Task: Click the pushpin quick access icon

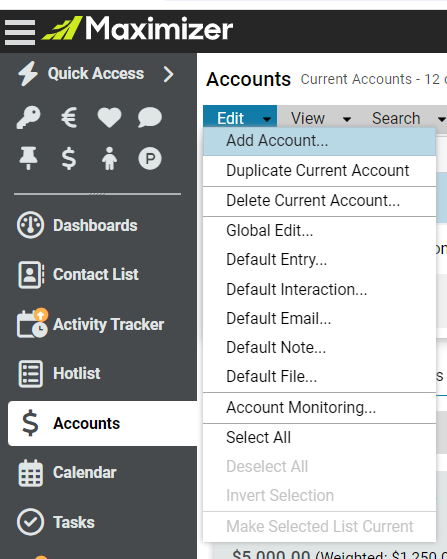Action: [x=29, y=158]
